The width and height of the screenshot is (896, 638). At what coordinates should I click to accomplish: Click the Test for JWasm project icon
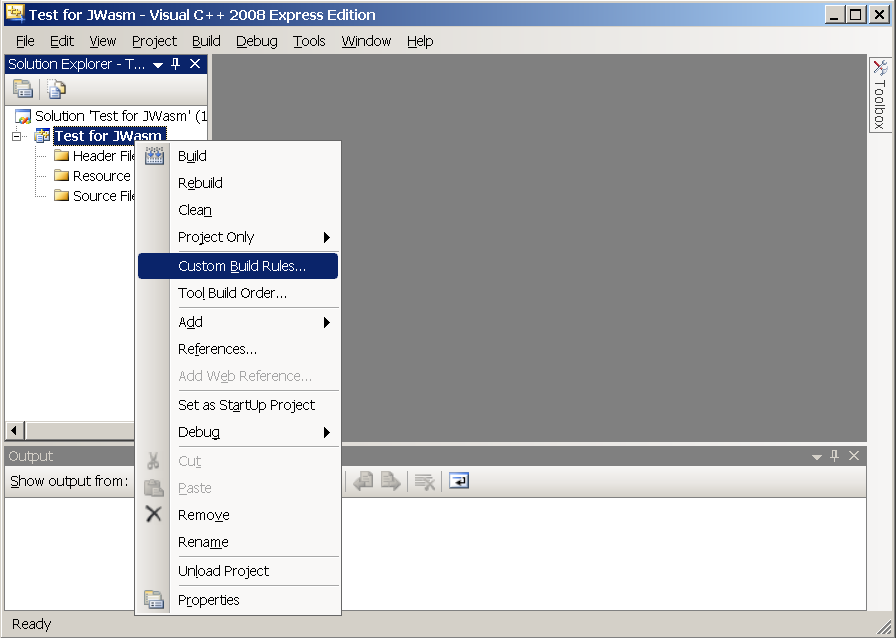(x=42, y=136)
